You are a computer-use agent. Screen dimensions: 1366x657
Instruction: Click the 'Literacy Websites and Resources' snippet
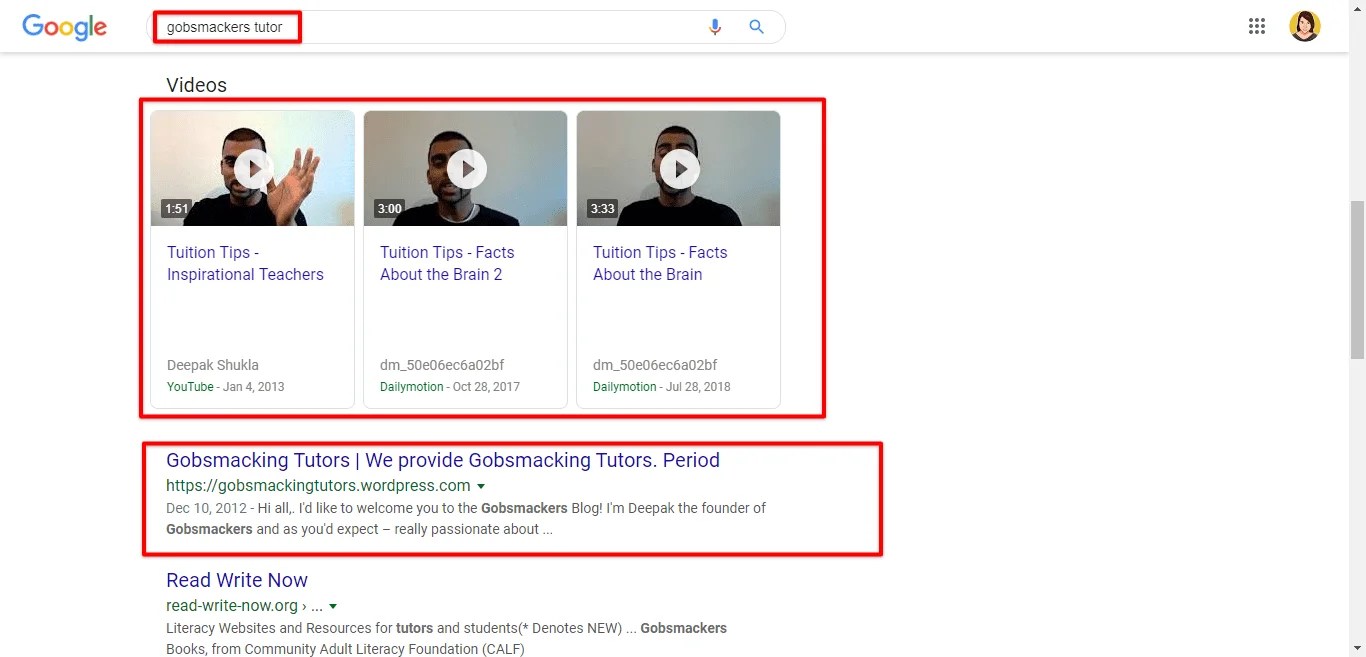446,639
